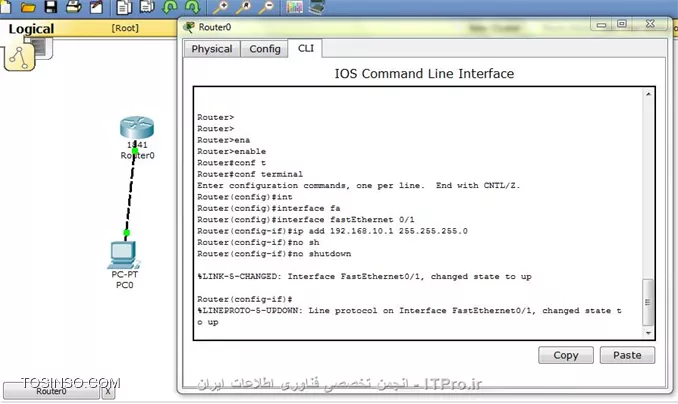Click the Router0 taskbar button at the bottom
Viewport: 678px width, 404px height.
pos(51,391)
